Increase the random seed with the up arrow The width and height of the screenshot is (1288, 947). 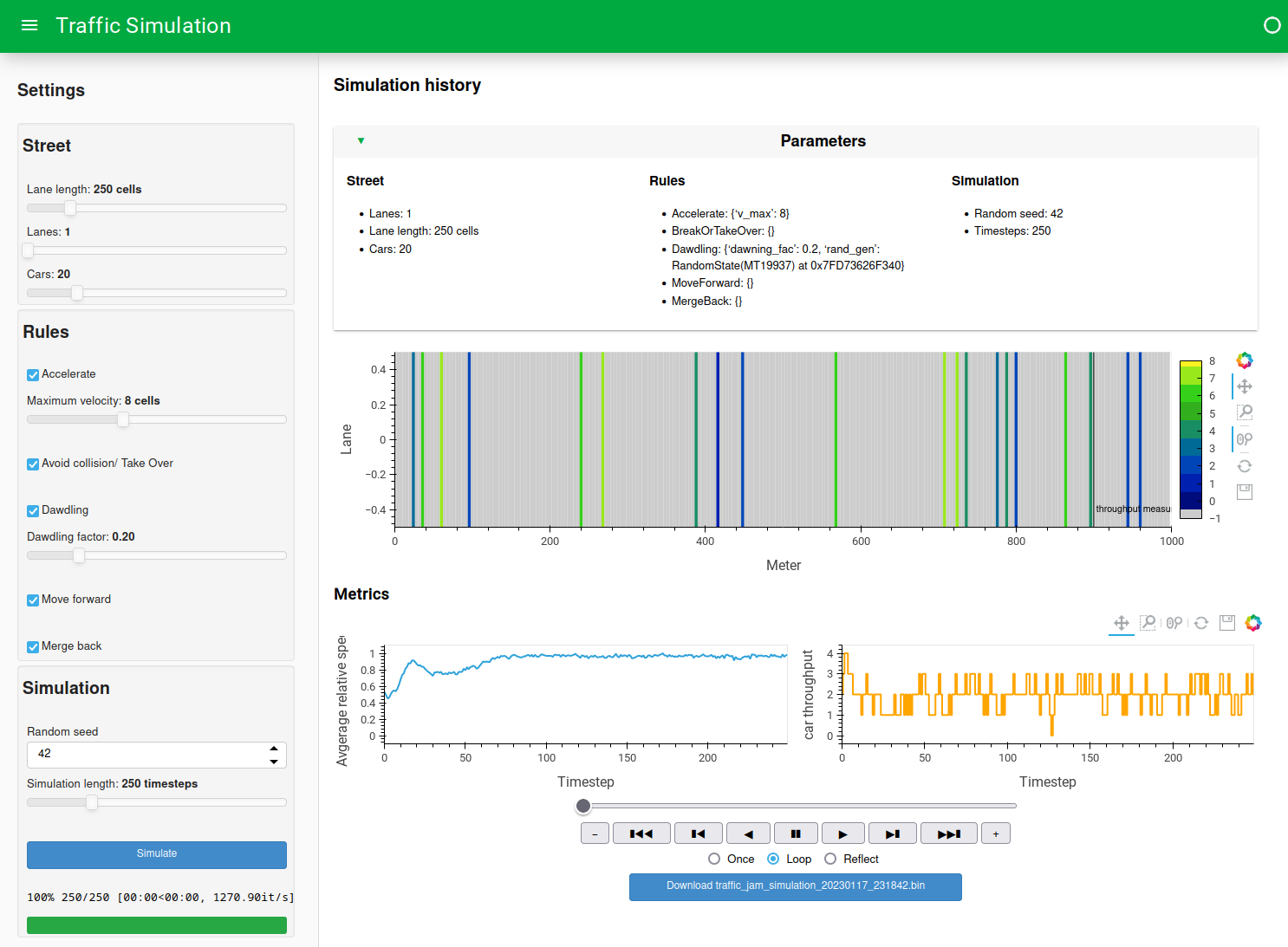(x=274, y=749)
